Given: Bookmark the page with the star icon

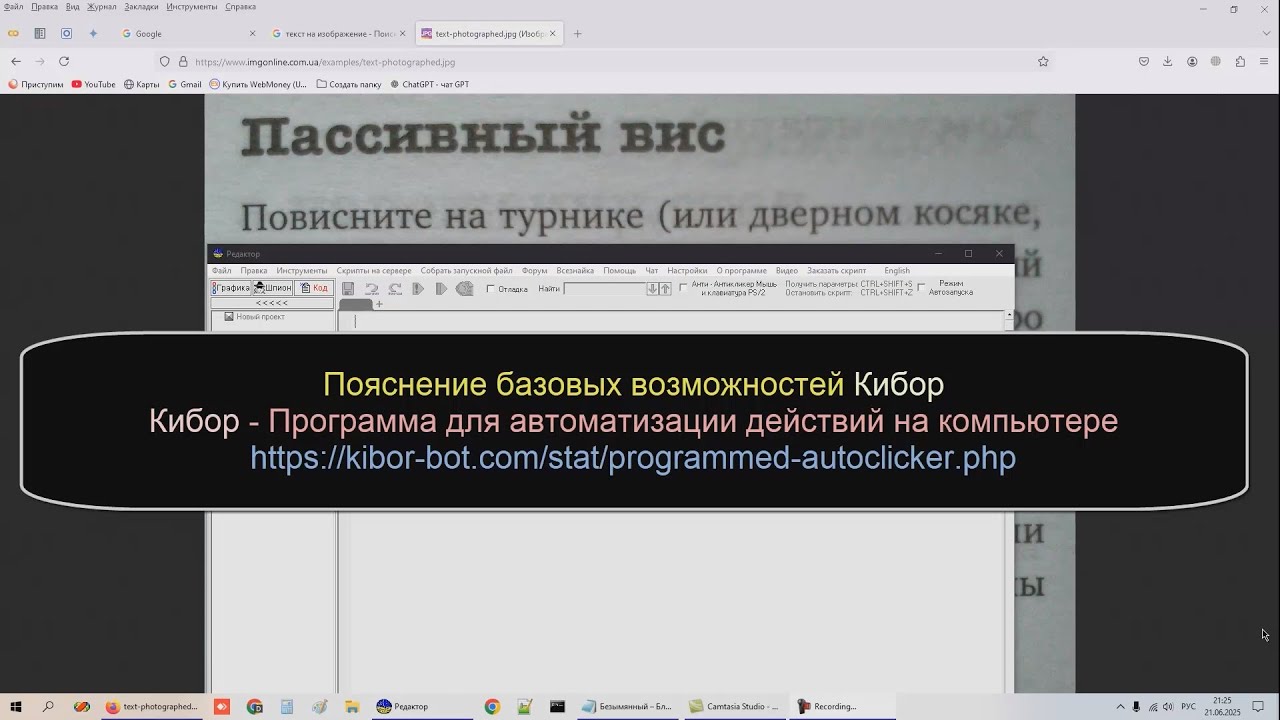Looking at the screenshot, I should pyautogui.click(x=1043, y=61).
